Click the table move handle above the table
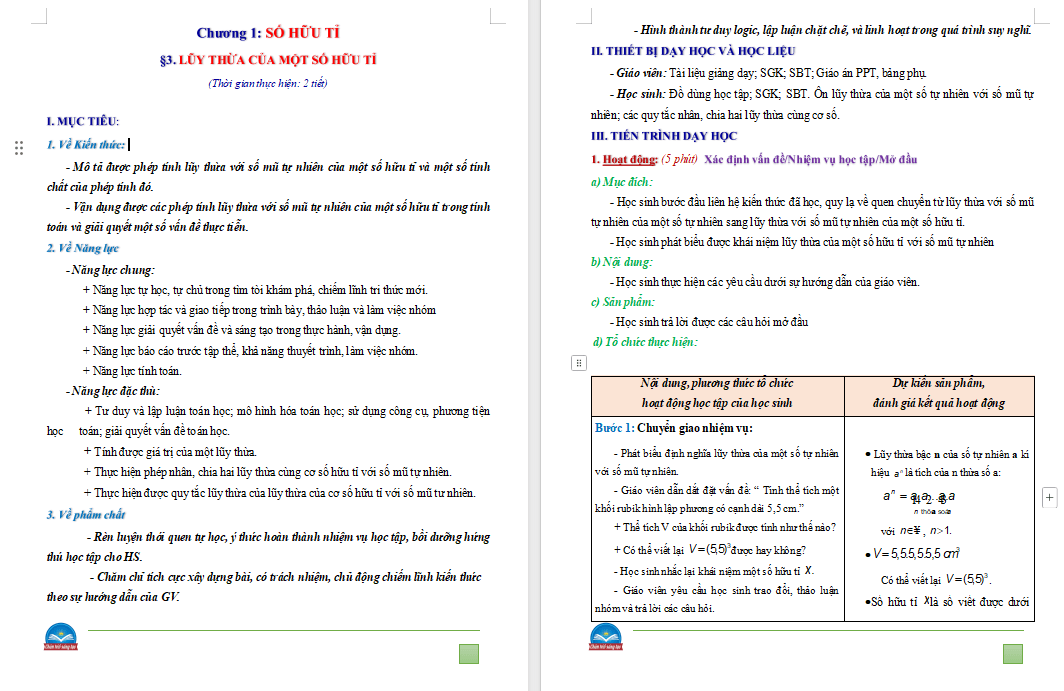This screenshot has width=1064, height=691. 578,363
